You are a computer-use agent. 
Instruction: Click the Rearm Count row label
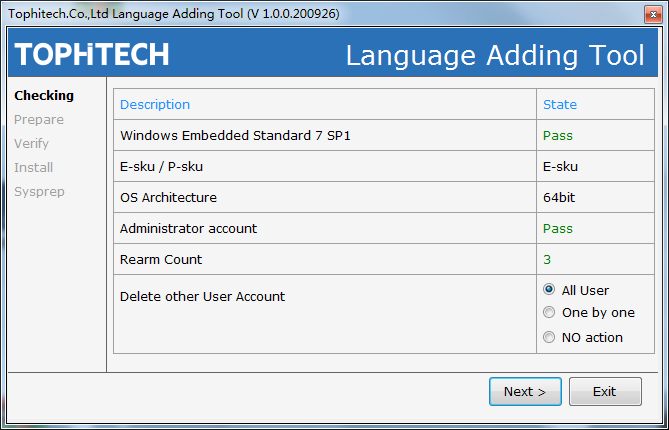pos(161,260)
